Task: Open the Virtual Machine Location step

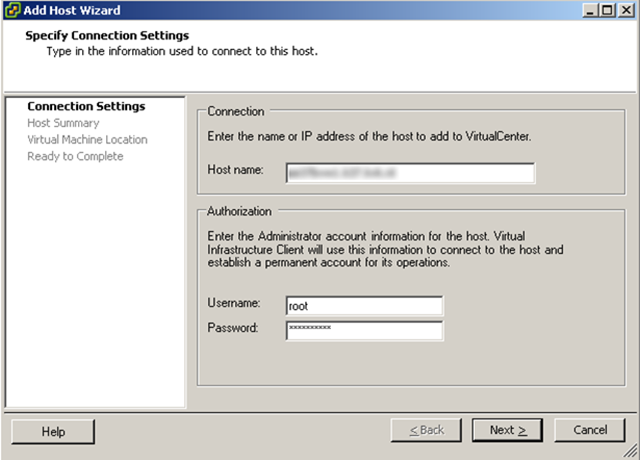Action: 87,140
